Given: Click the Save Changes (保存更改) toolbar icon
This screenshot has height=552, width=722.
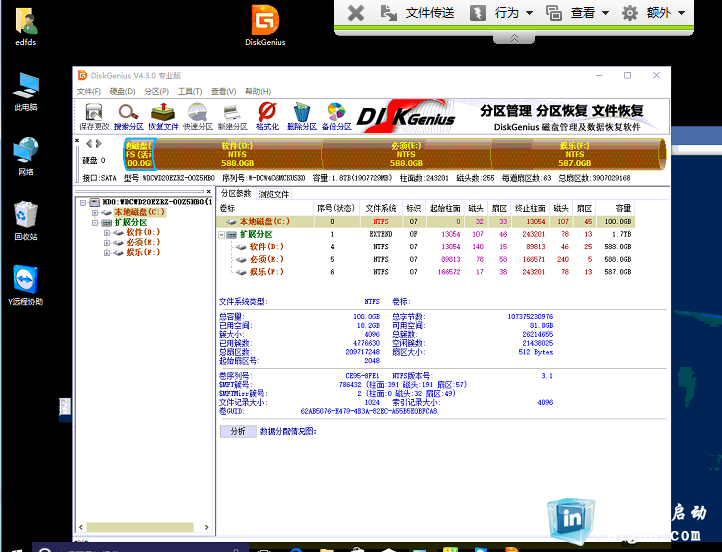Looking at the screenshot, I should 94,116.
